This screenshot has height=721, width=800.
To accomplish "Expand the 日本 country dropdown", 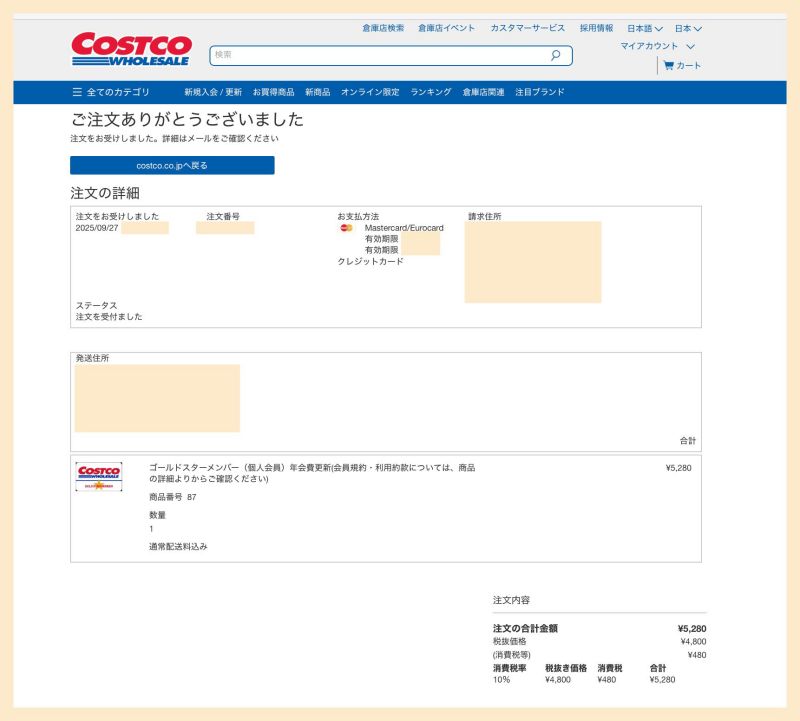I will coord(687,28).
